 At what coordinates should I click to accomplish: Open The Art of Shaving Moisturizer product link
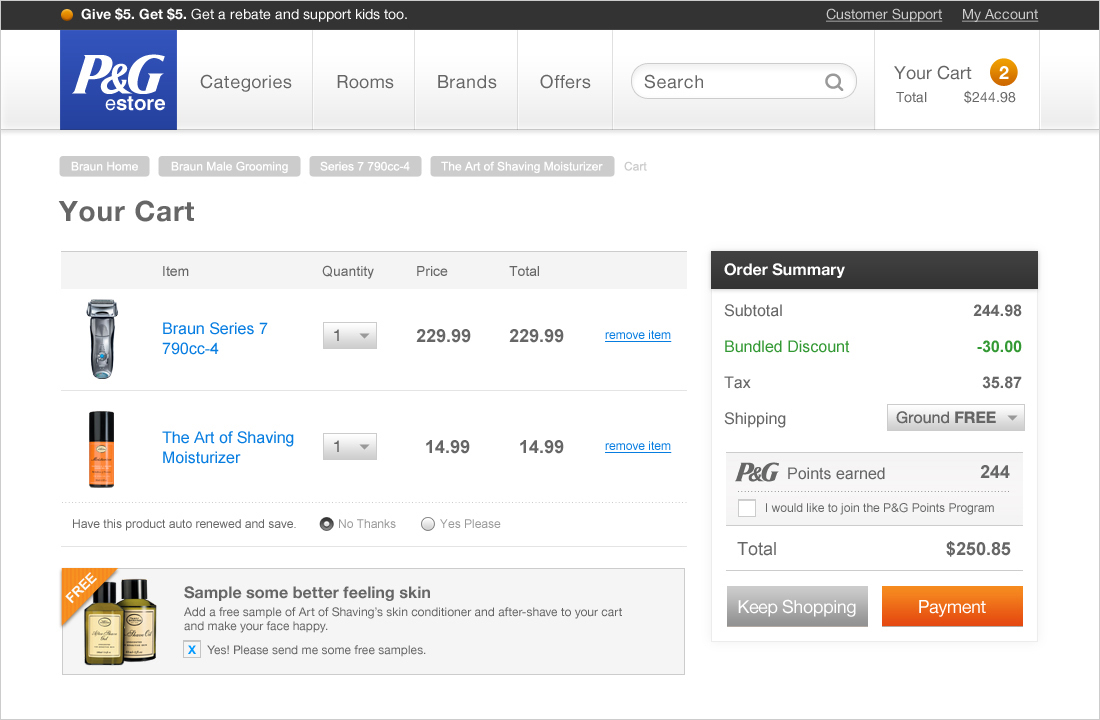228,447
